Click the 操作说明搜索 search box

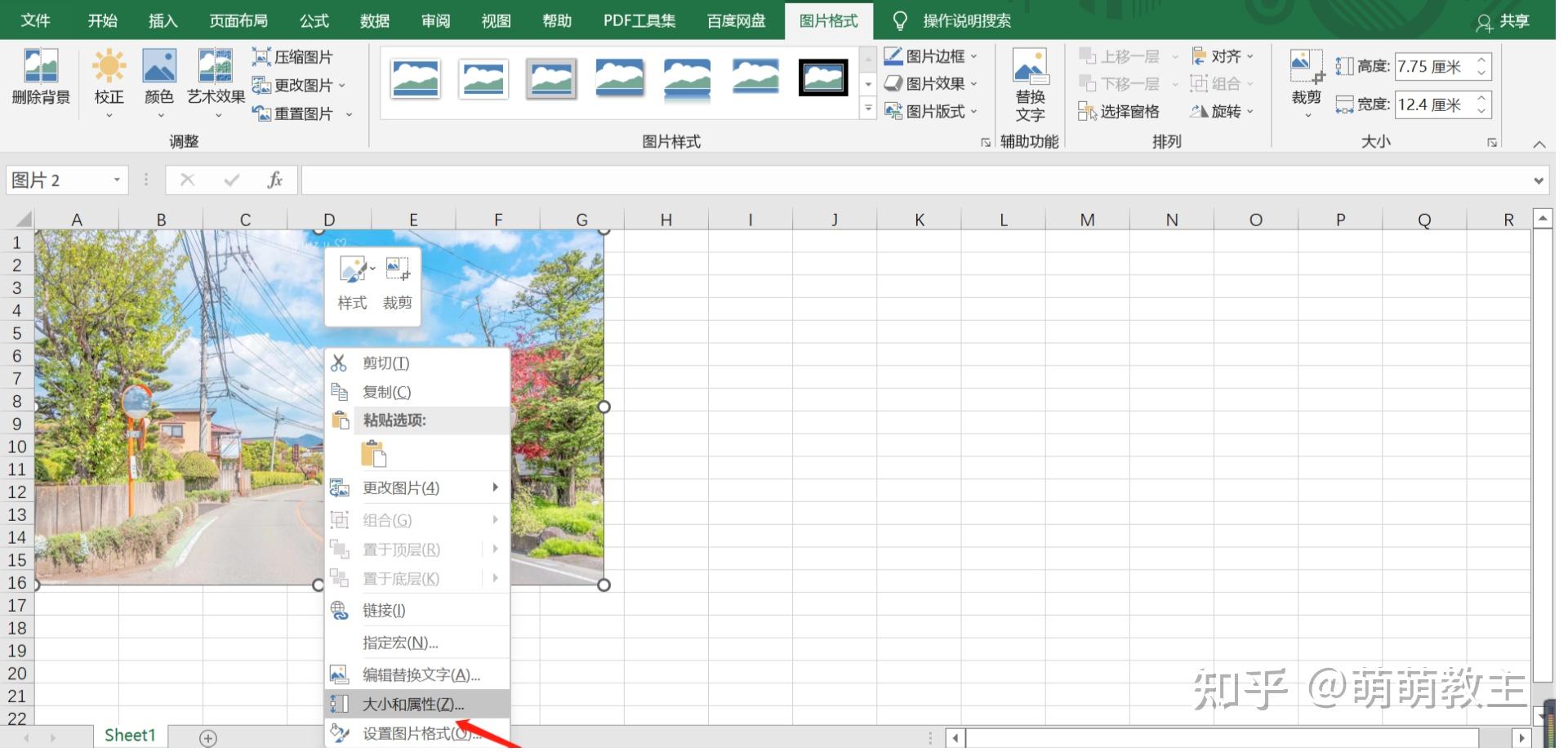point(967,20)
